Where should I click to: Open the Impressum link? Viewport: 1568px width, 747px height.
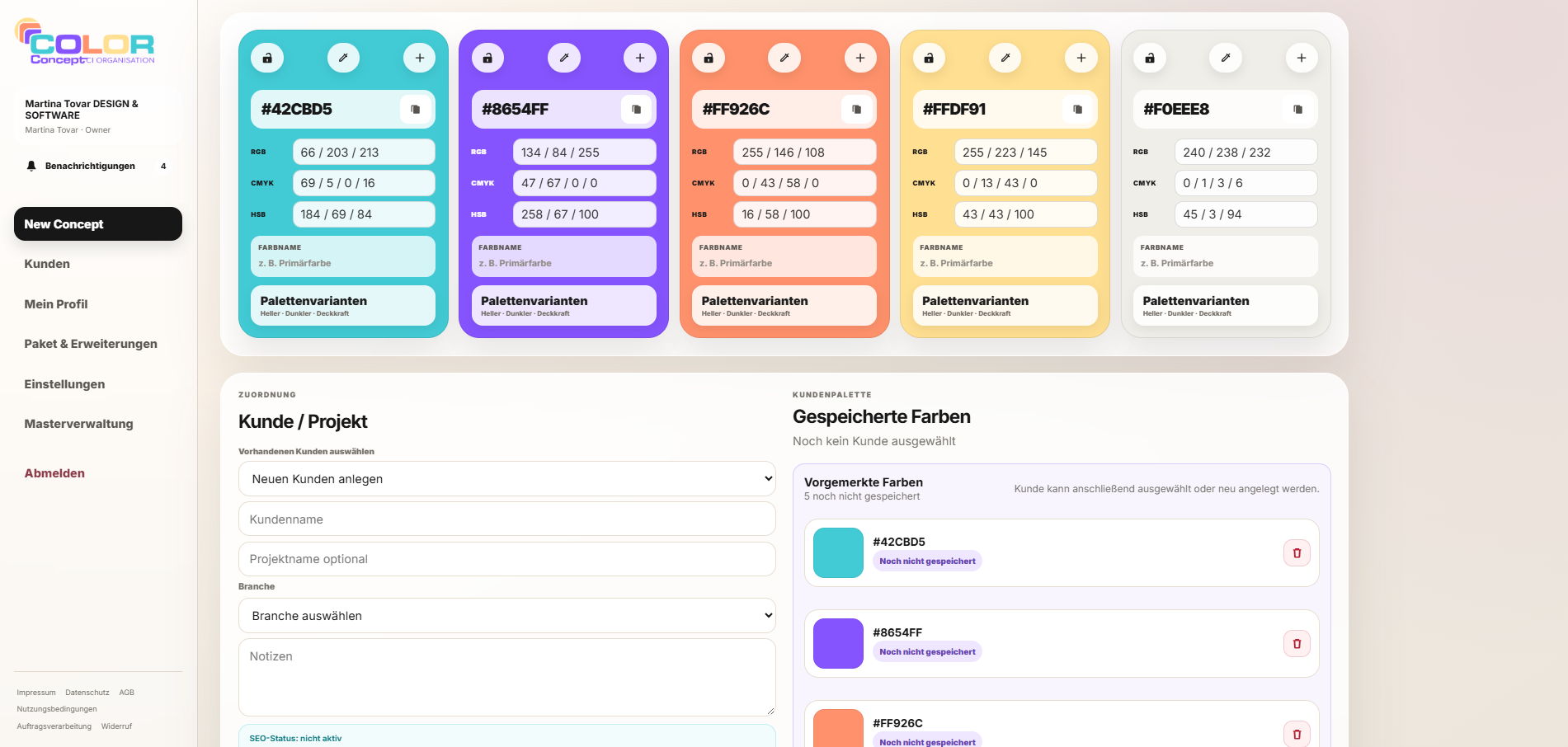[x=36, y=693]
